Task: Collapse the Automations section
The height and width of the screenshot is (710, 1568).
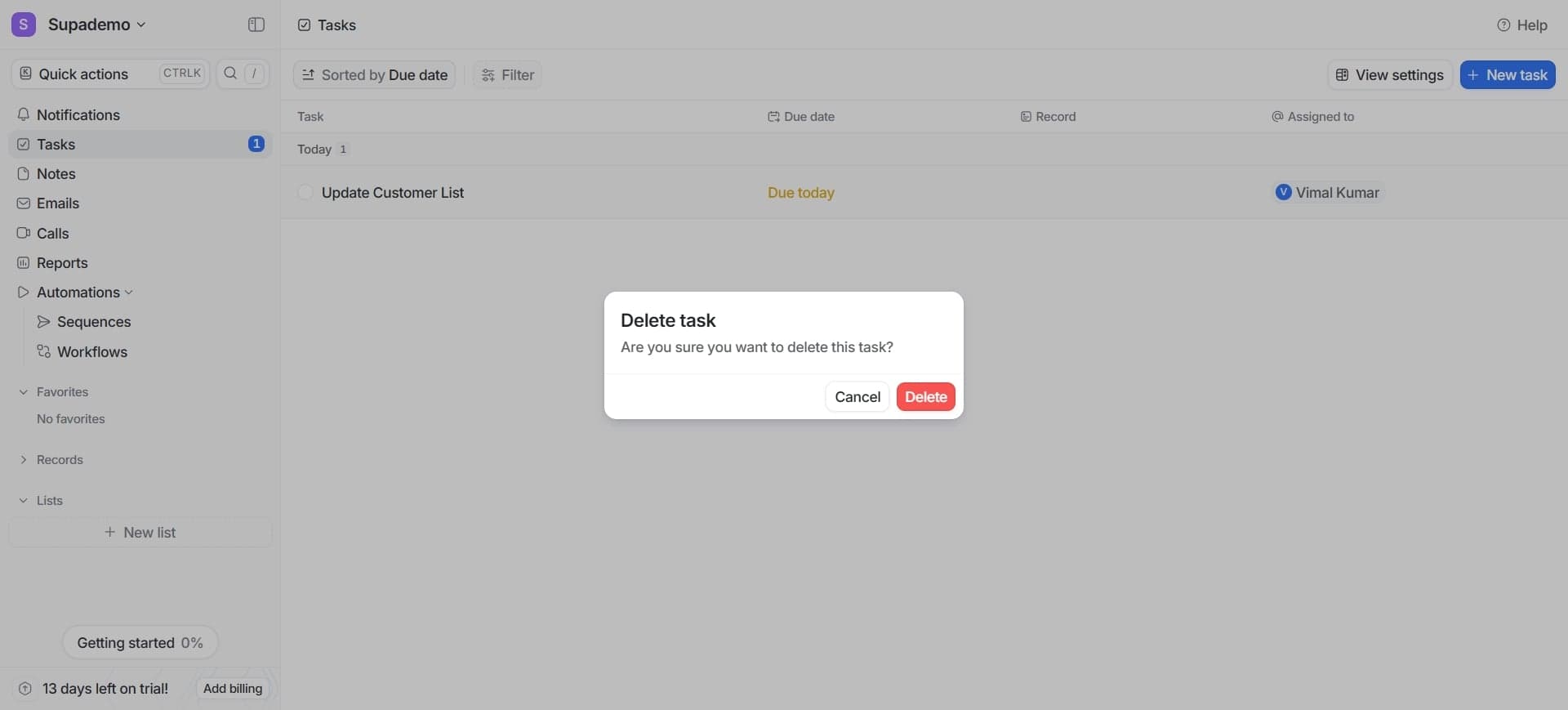Action: point(129,292)
